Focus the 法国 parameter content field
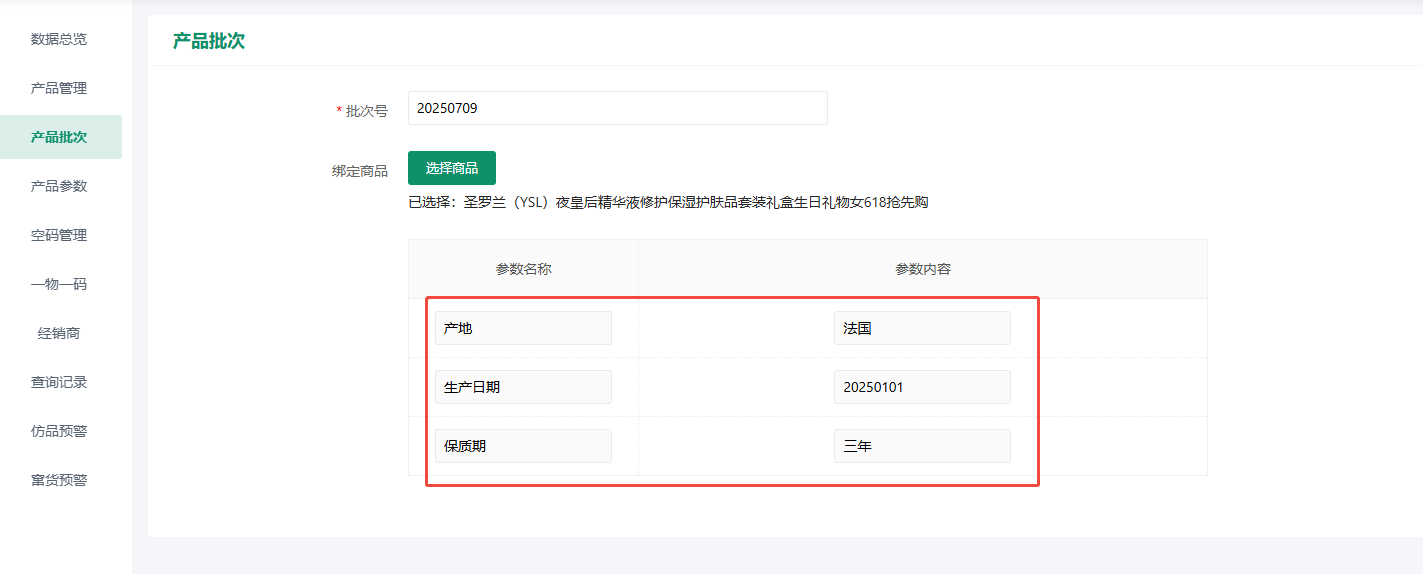The width and height of the screenshot is (1423, 574). 922,328
